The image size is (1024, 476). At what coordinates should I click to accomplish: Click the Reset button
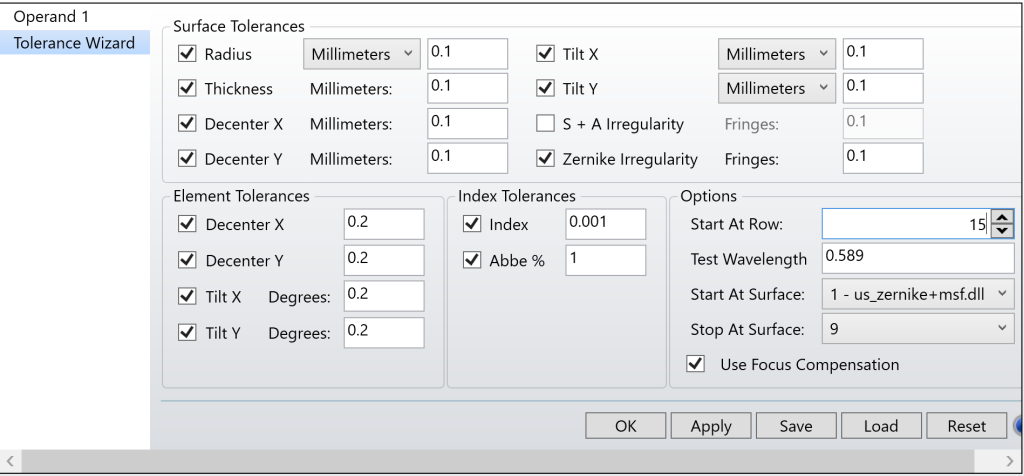pos(965,426)
